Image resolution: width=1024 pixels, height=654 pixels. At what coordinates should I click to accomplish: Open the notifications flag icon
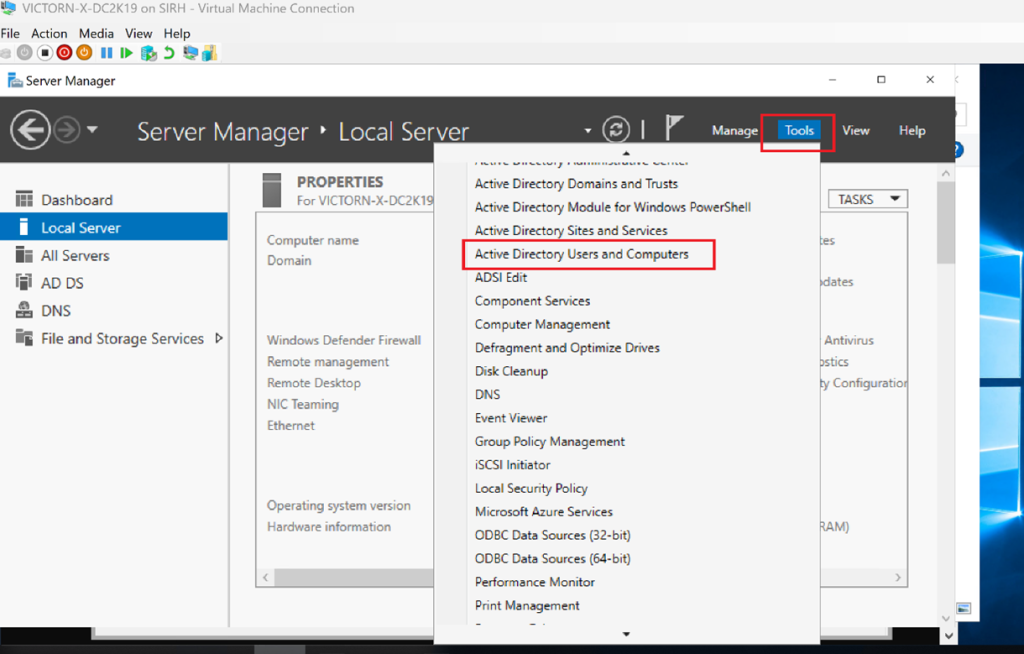coord(674,128)
